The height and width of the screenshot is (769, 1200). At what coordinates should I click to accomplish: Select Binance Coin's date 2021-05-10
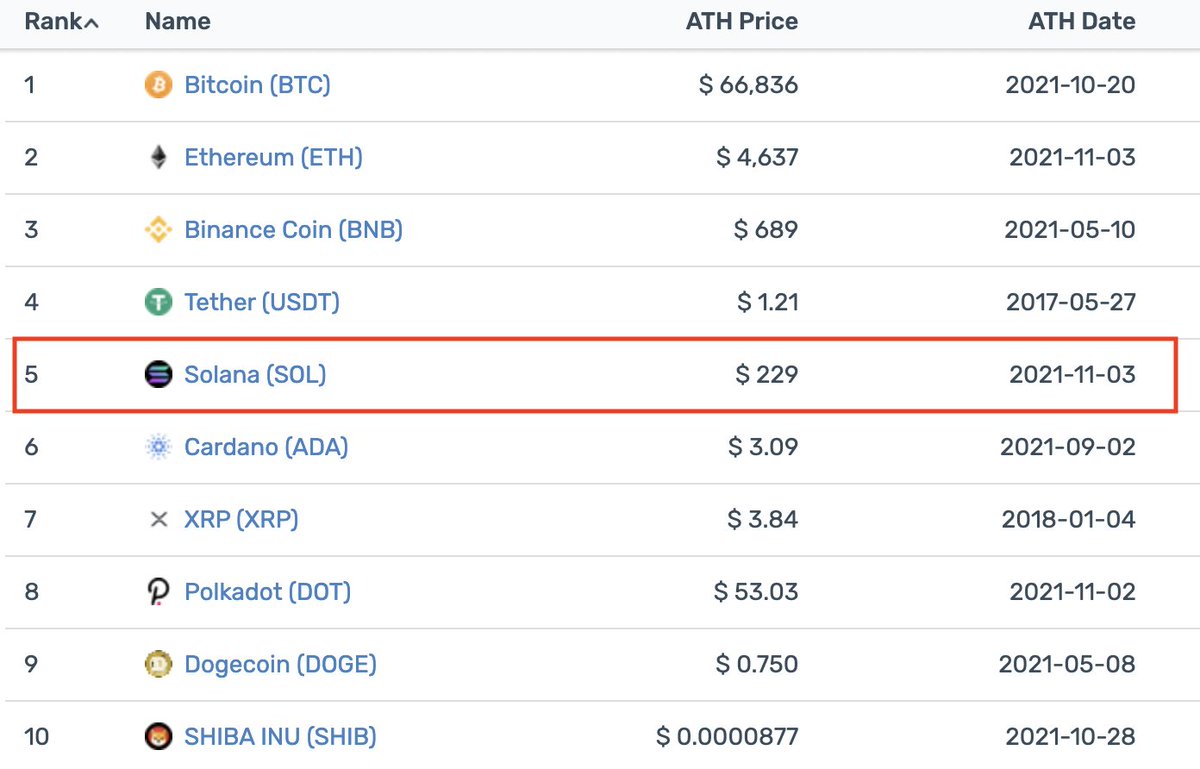(x=1070, y=230)
